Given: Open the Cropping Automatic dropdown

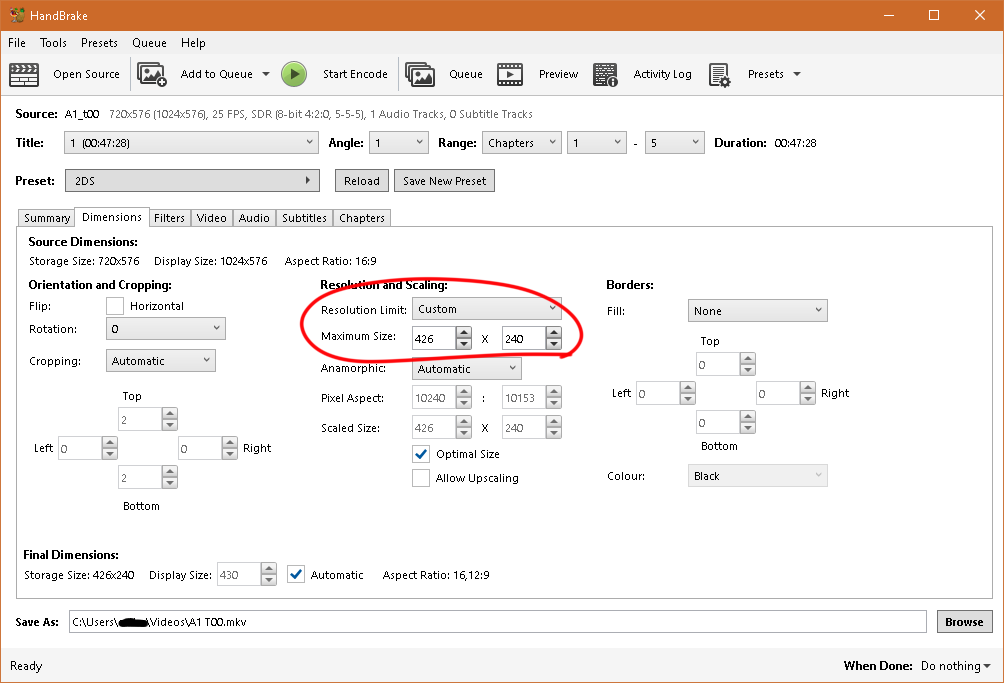Looking at the screenshot, I should [x=161, y=360].
